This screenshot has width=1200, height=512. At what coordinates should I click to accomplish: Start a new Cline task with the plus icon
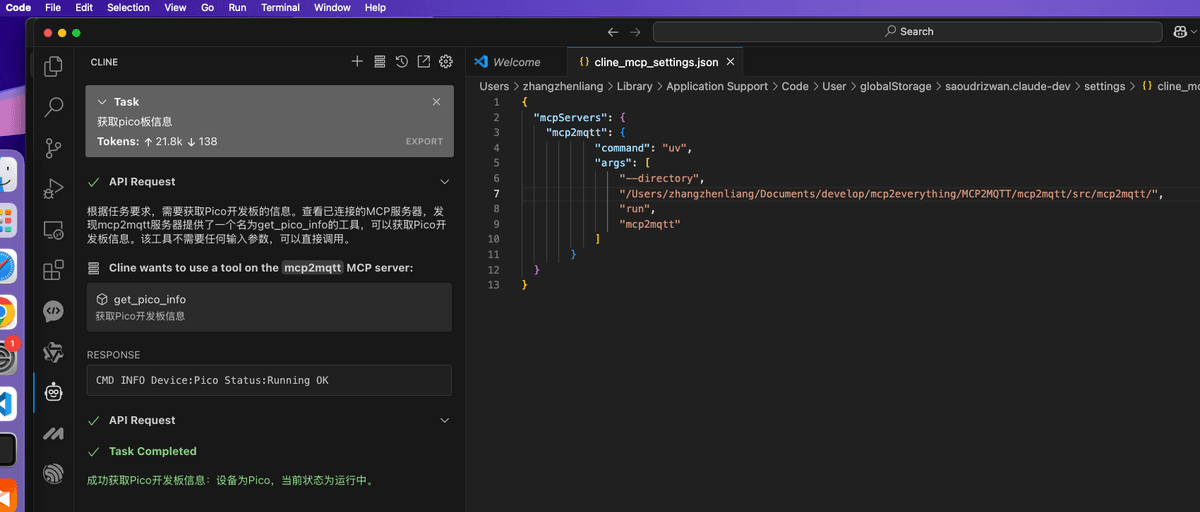click(357, 62)
